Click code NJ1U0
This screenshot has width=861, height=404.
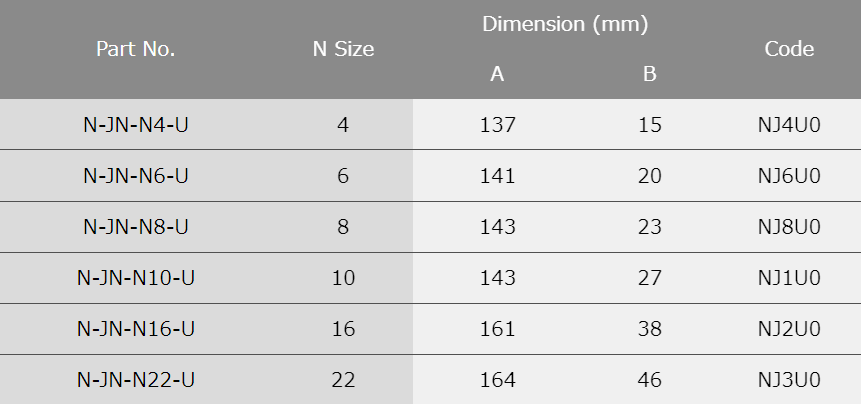pyautogui.click(x=789, y=278)
